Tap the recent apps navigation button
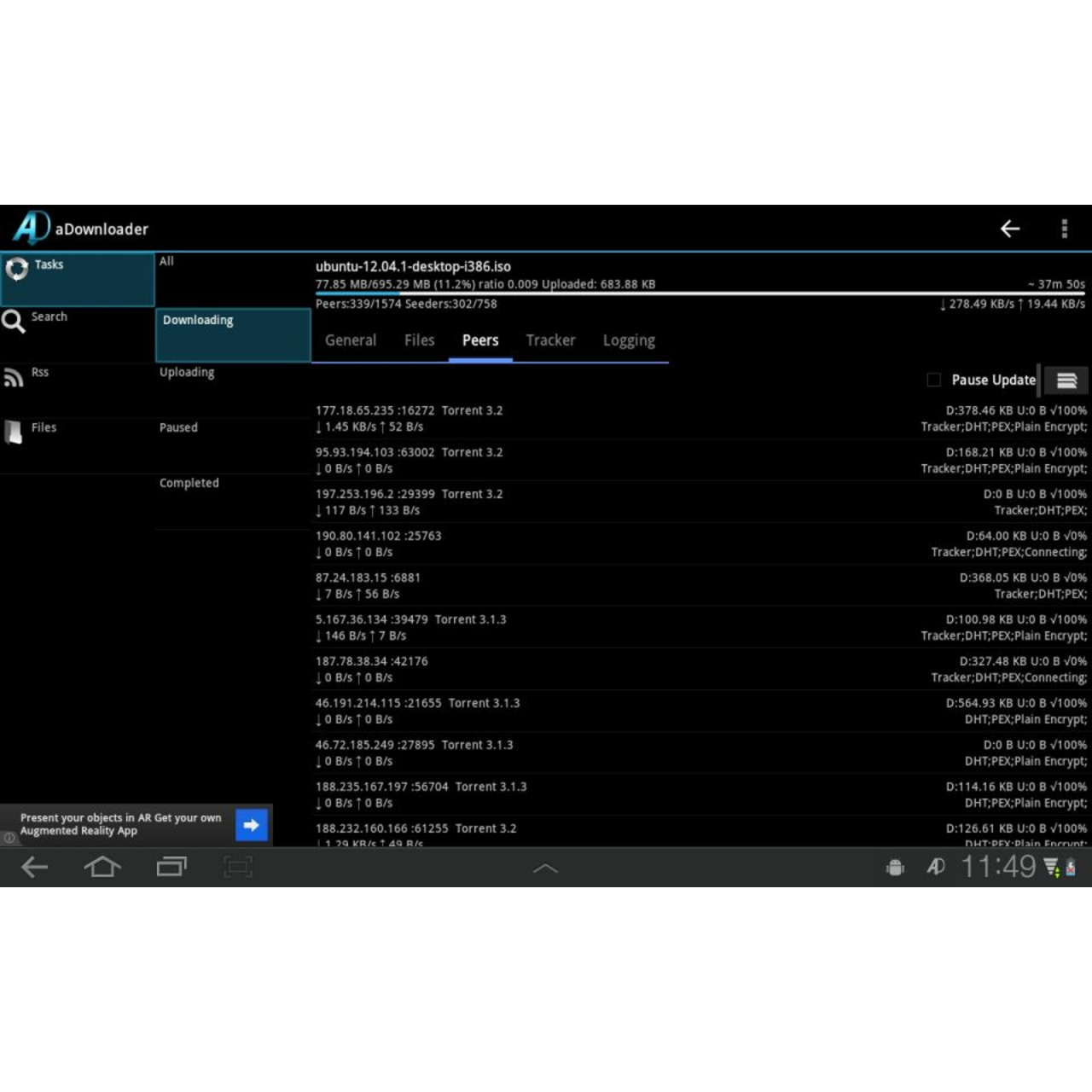 (x=171, y=867)
